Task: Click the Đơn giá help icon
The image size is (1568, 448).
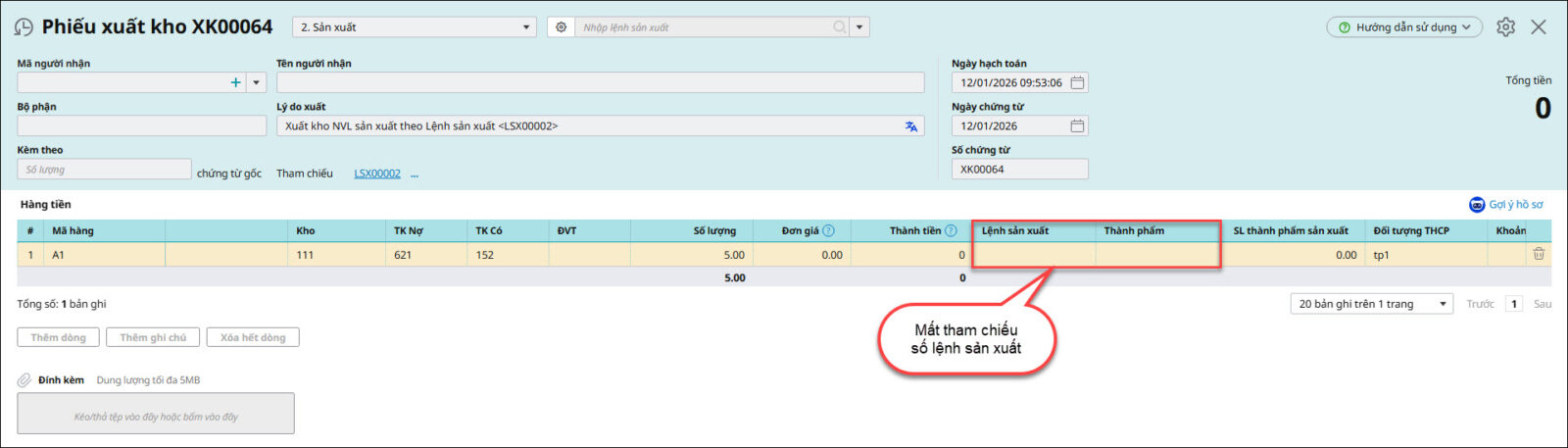Action: click(828, 231)
